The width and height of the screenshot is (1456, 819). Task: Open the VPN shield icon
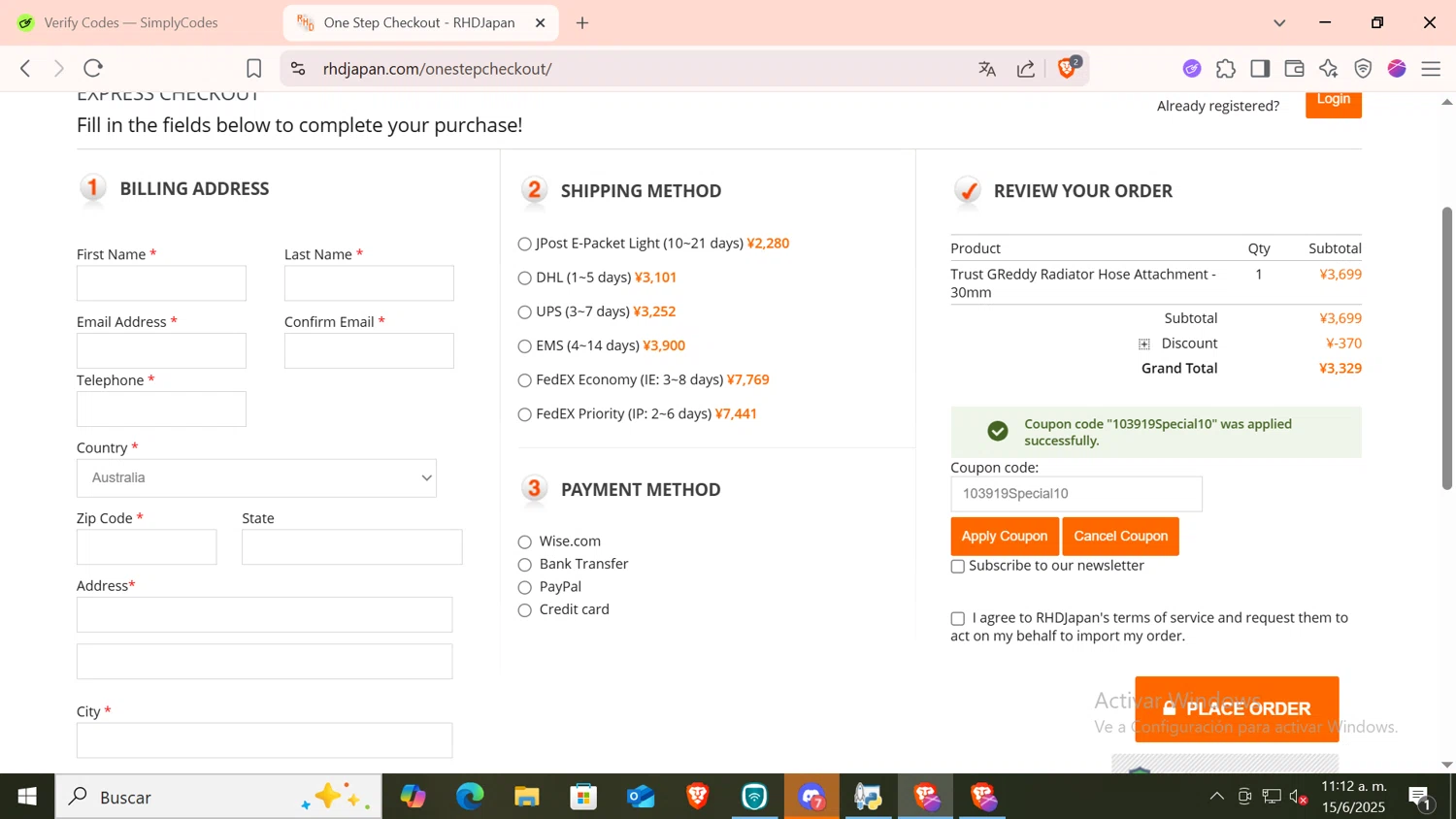1363,68
